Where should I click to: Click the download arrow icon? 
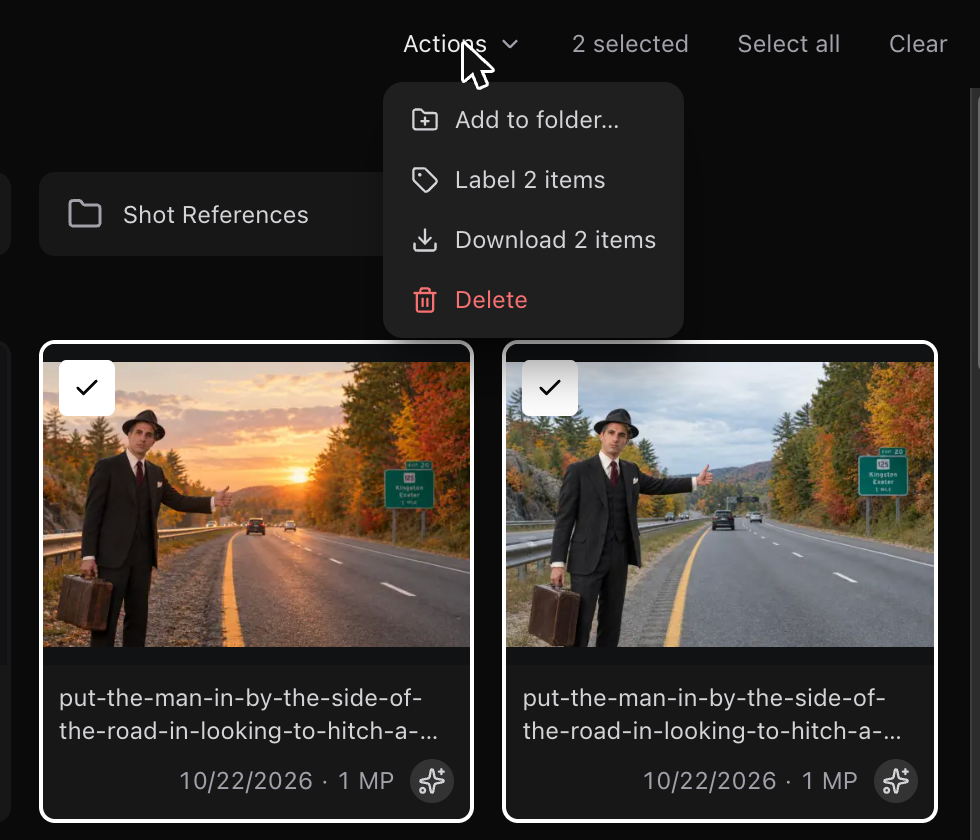425,240
